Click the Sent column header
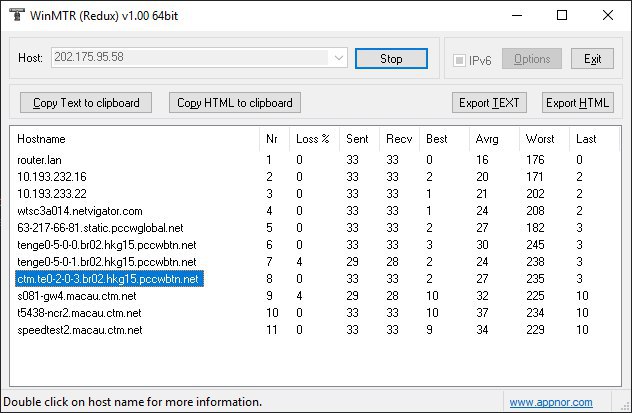Viewport: 632px width, 413px height. [x=359, y=139]
